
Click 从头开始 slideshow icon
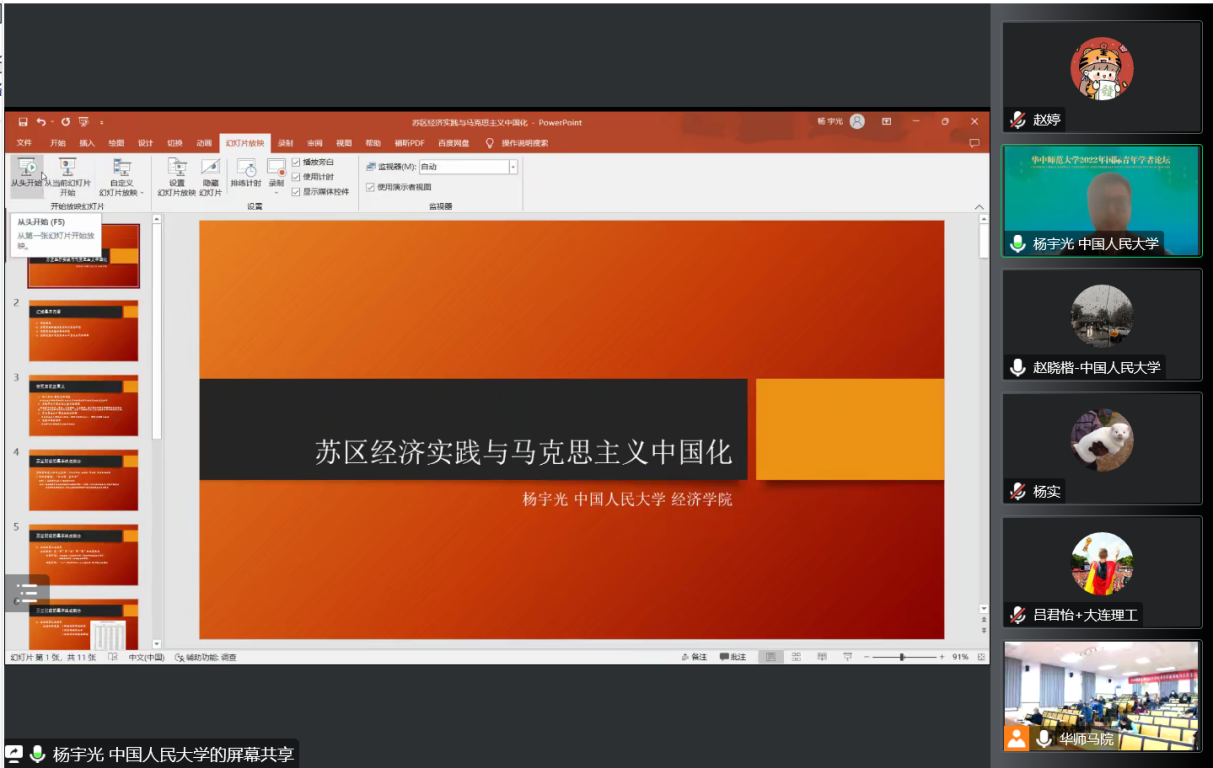point(26,168)
